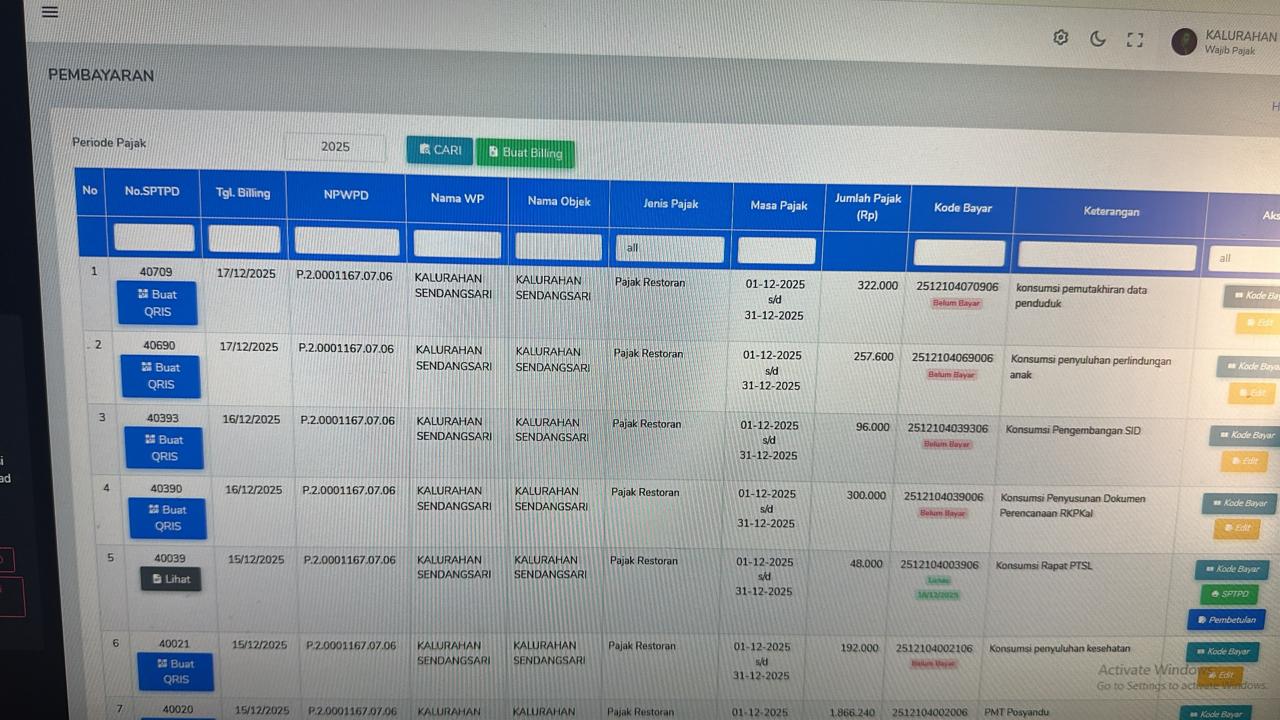Toggle dark mode with moon icon

click(1098, 39)
